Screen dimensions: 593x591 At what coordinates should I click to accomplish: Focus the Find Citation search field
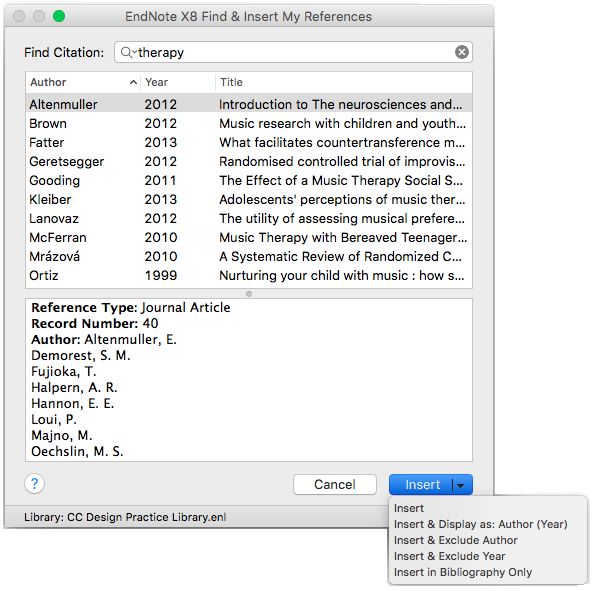293,52
